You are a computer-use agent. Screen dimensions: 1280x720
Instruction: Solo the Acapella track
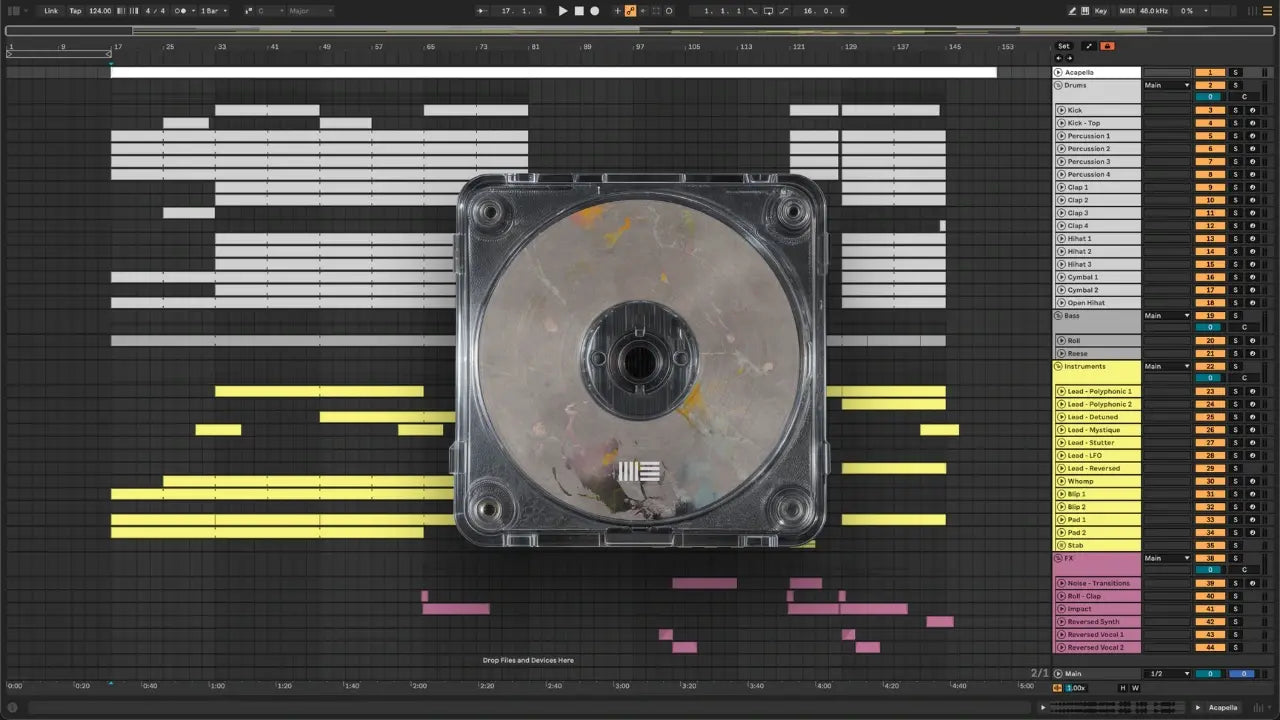click(1235, 72)
